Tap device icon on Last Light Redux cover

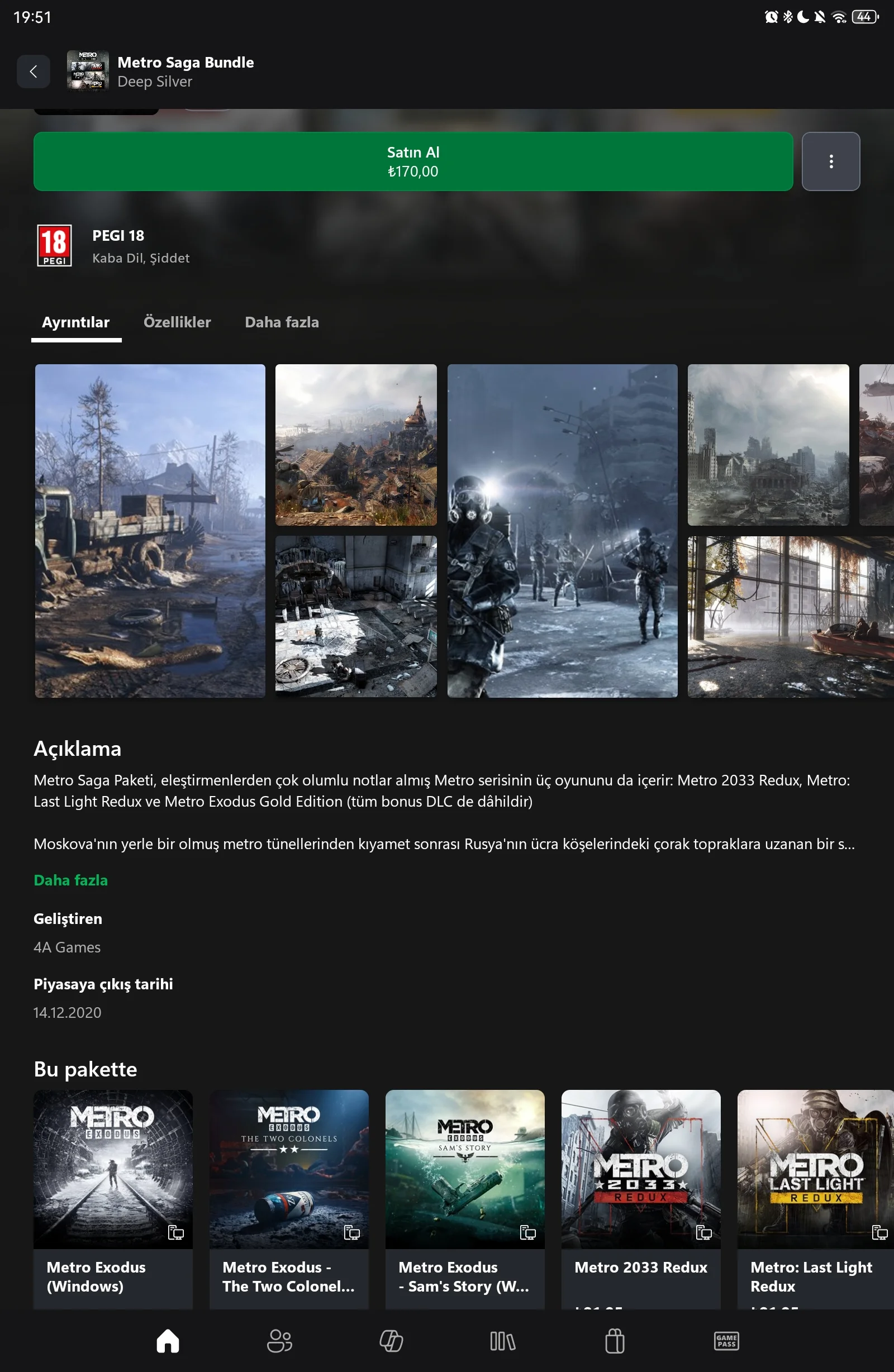coord(879,1232)
